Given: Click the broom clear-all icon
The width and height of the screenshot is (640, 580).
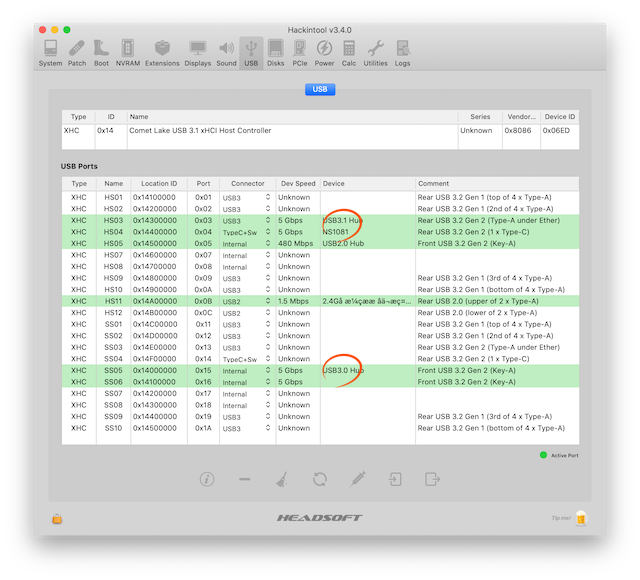Looking at the screenshot, I should click(282, 479).
